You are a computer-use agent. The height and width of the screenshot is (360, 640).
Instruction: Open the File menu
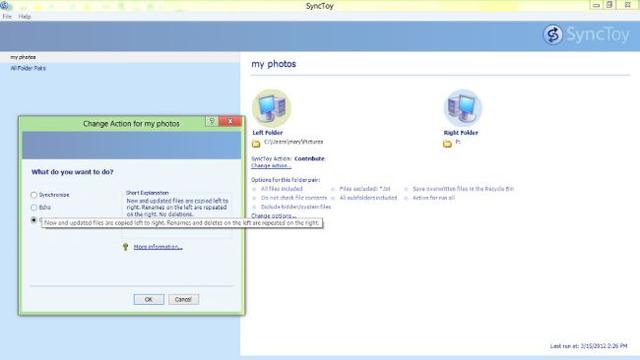click(7, 17)
